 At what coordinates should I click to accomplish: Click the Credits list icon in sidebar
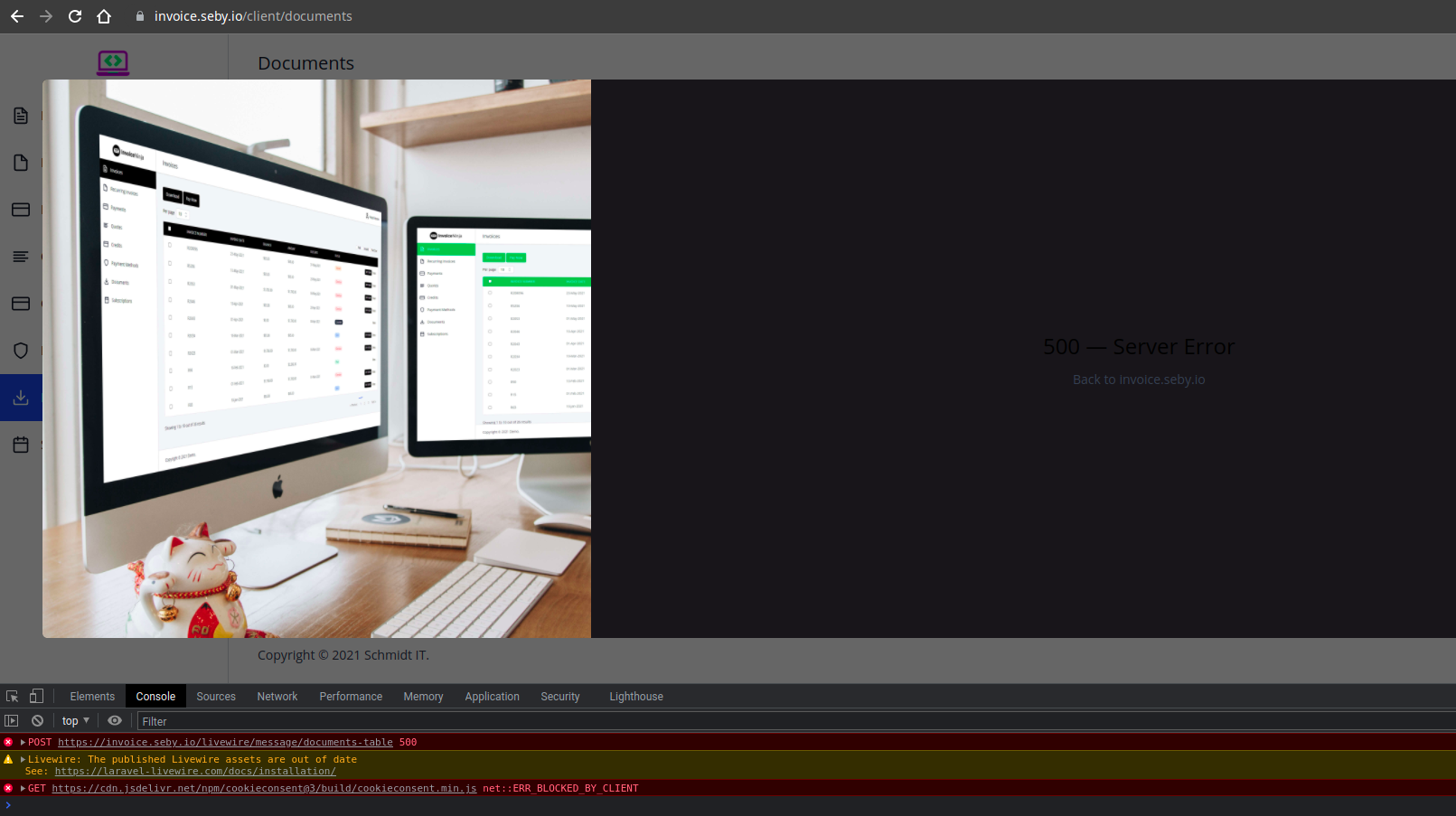click(21, 256)
